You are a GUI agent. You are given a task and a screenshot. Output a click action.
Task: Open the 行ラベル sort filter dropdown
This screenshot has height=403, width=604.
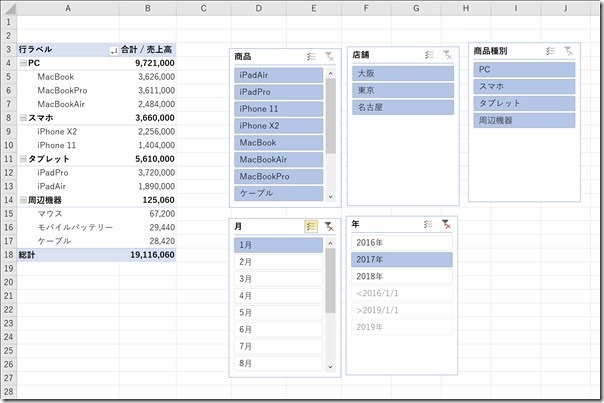[114, 50]
